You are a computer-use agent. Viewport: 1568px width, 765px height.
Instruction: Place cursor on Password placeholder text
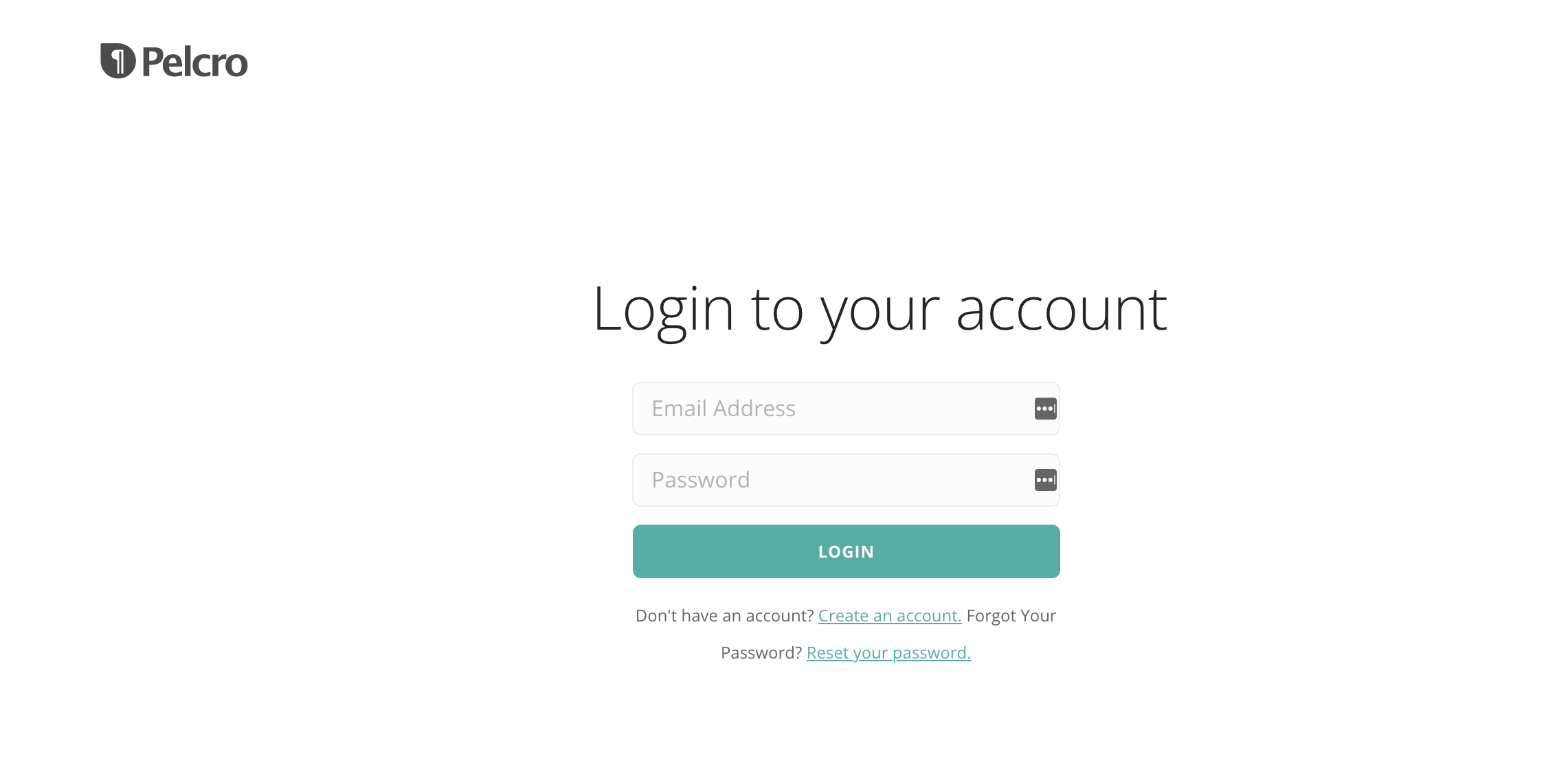[x=701, y=480]
